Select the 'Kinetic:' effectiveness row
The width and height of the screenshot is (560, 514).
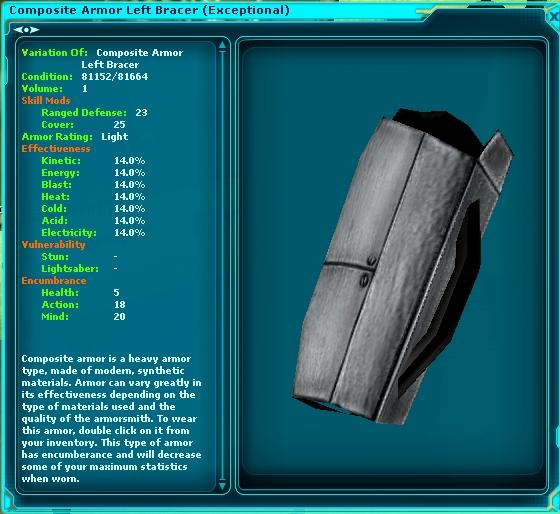click(93, 161)
